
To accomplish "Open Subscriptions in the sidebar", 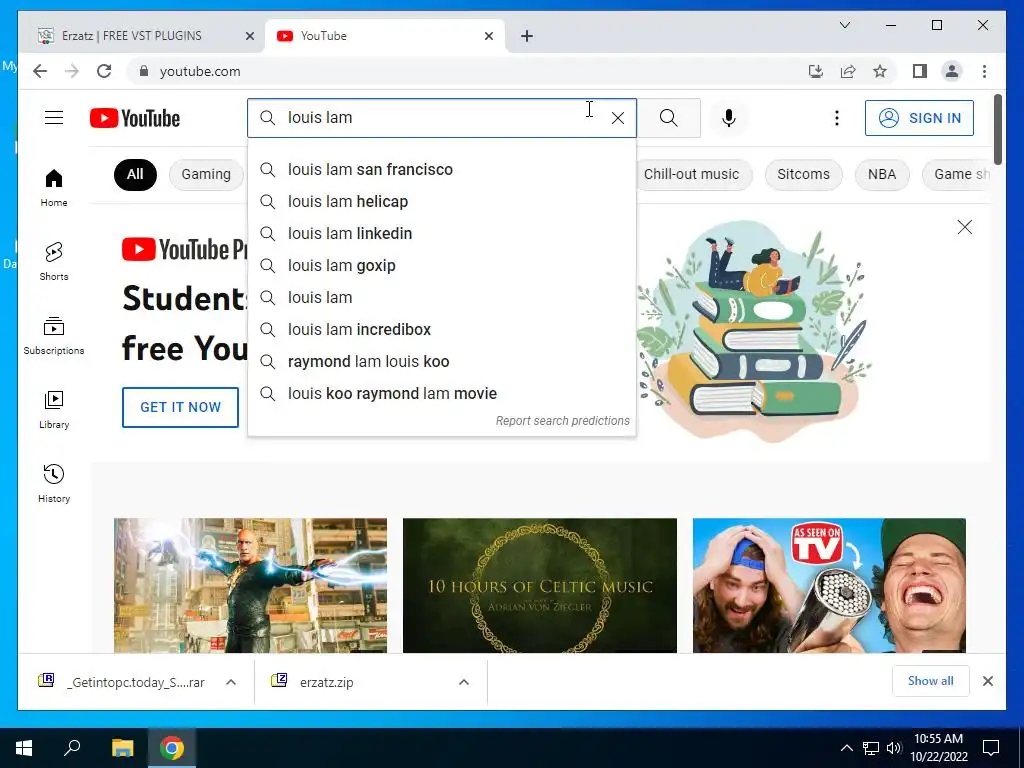I will click(x=54, y=336).
